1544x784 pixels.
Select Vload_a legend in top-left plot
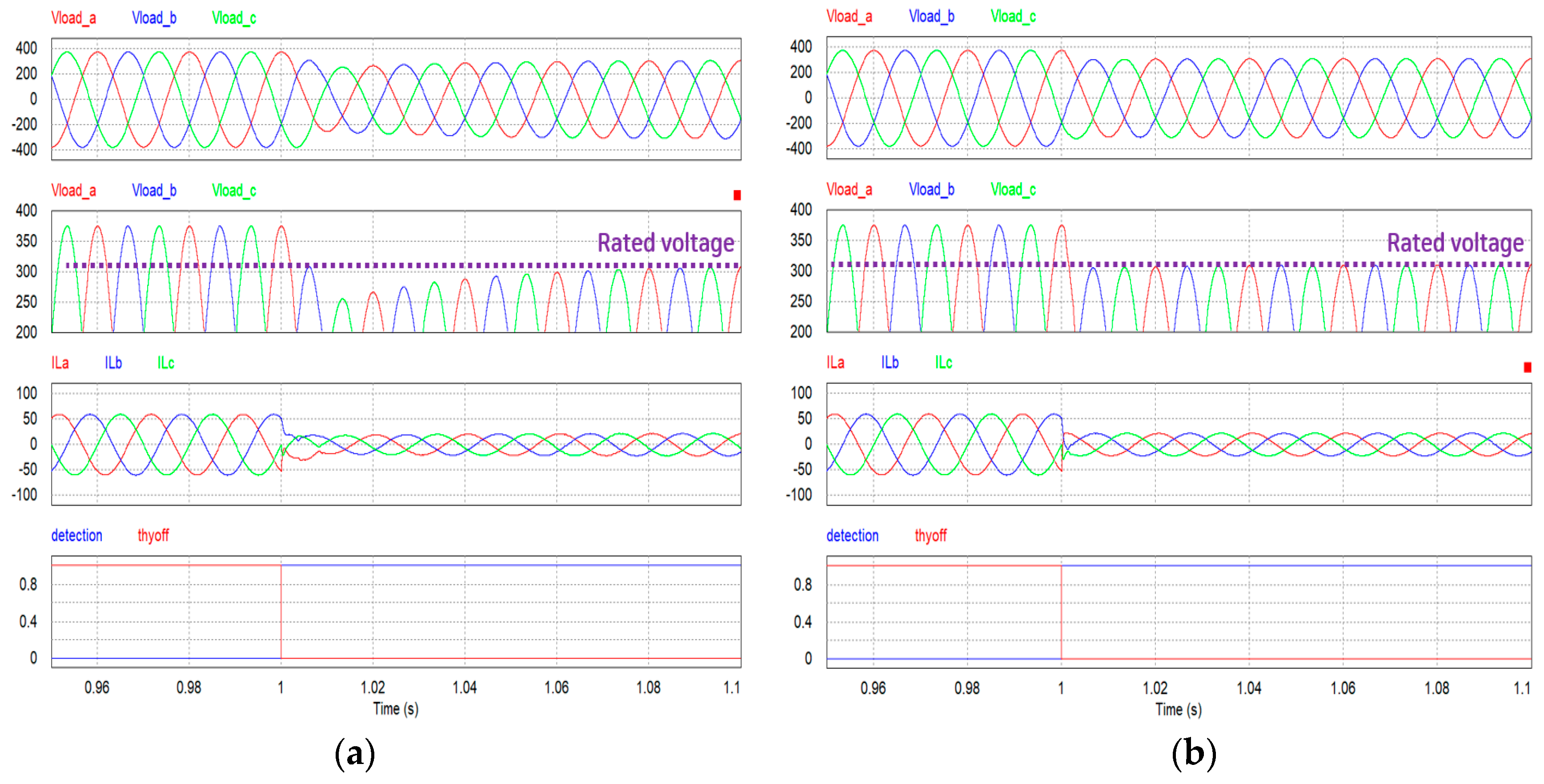[73, 18]
